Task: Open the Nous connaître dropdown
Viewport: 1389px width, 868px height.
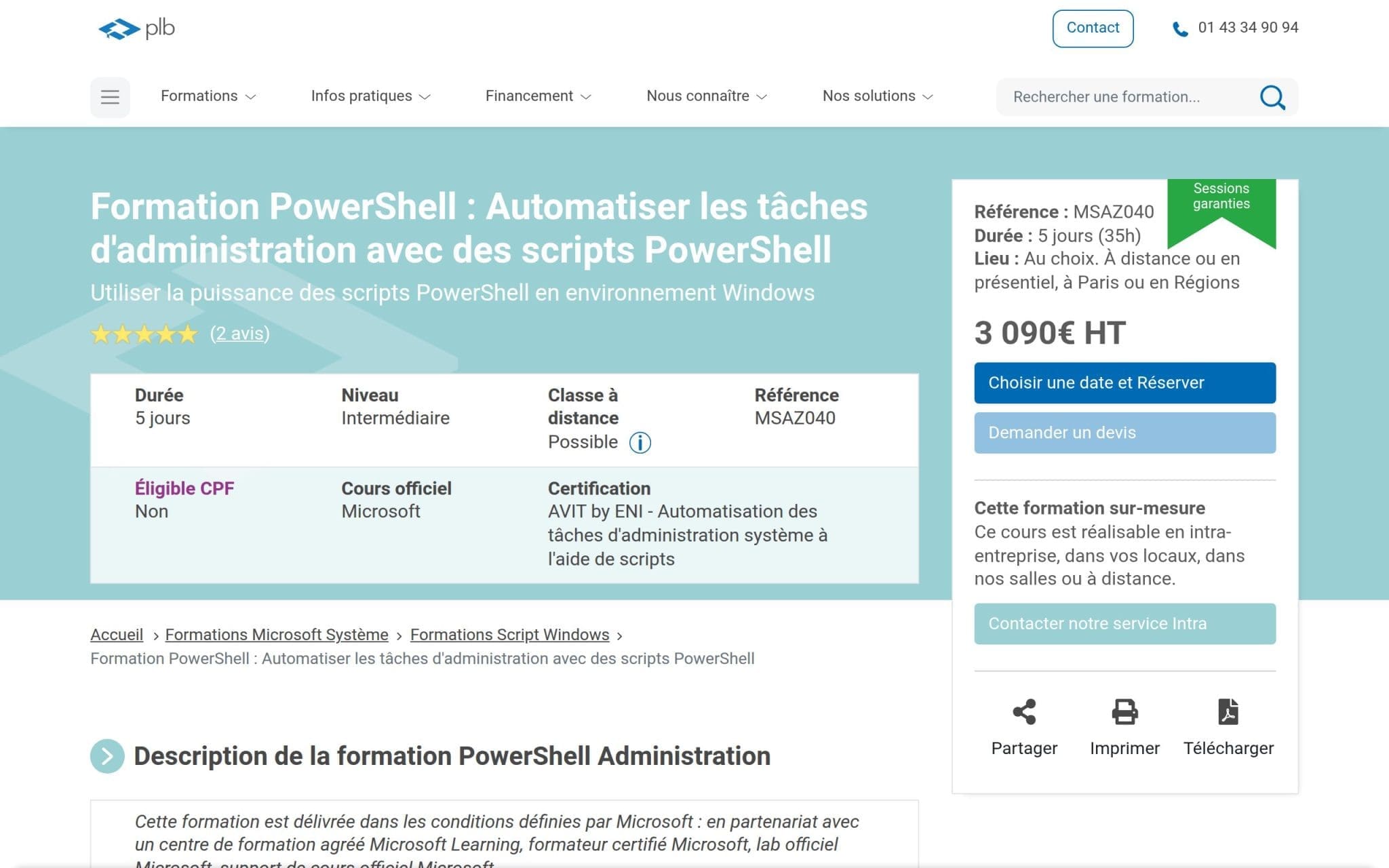Action: pos(707,96)
